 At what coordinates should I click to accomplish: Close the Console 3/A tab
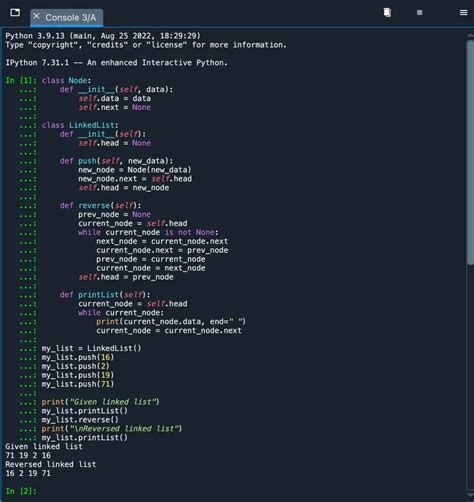(x=37, y=16)
